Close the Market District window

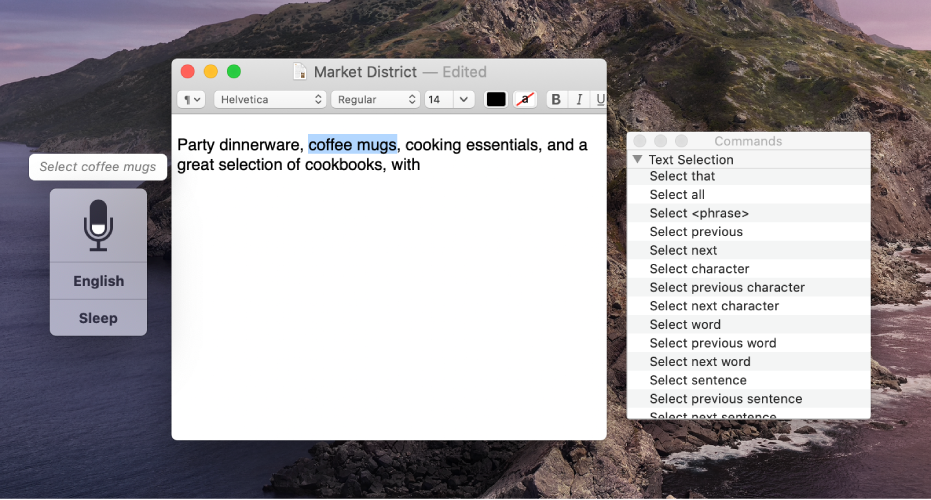pyautogui.click(x=188, y=72)
